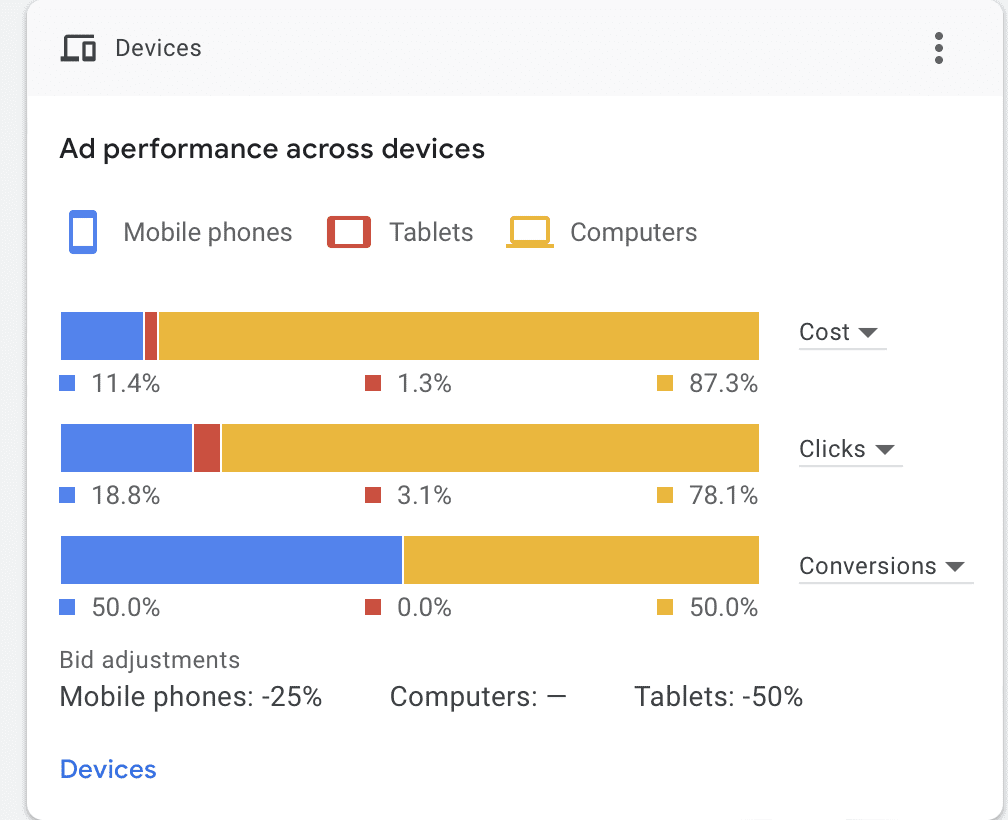Click the red tablet segment in Cost bar
This screenshot has width=1008, height=820.
coord(151,336)
